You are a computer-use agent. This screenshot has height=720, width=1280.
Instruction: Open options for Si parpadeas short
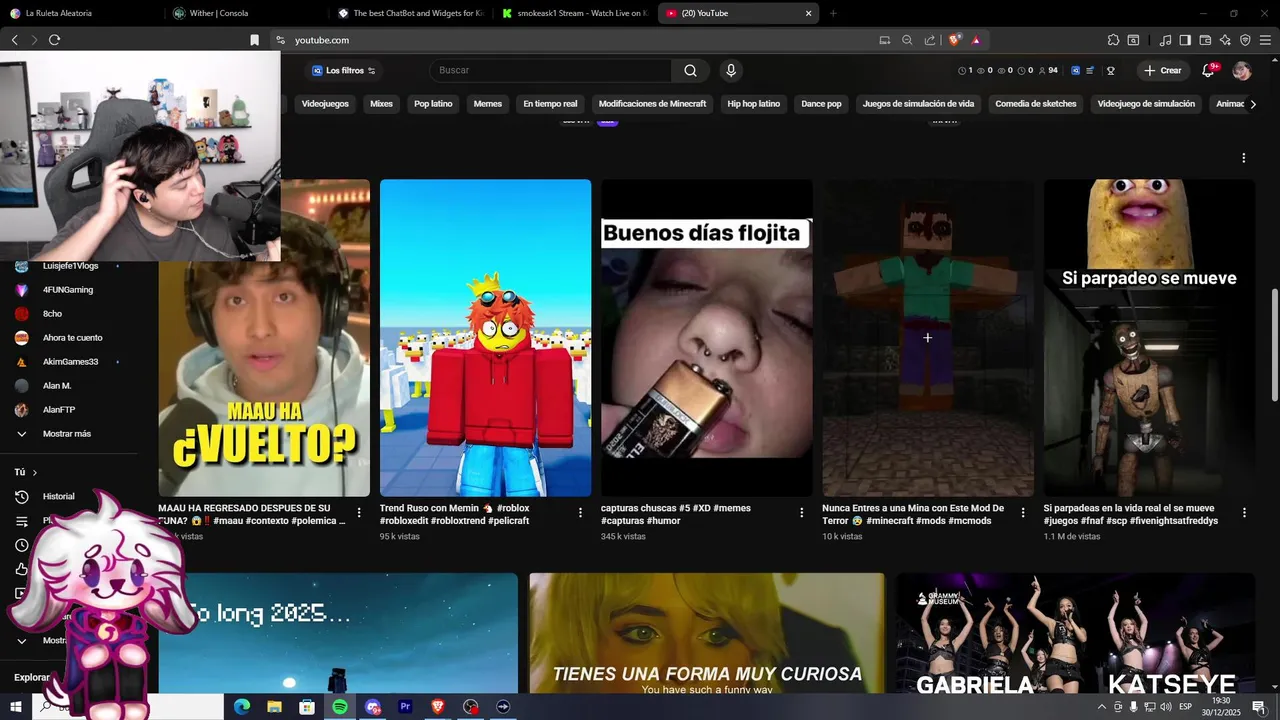[1244, 513]
